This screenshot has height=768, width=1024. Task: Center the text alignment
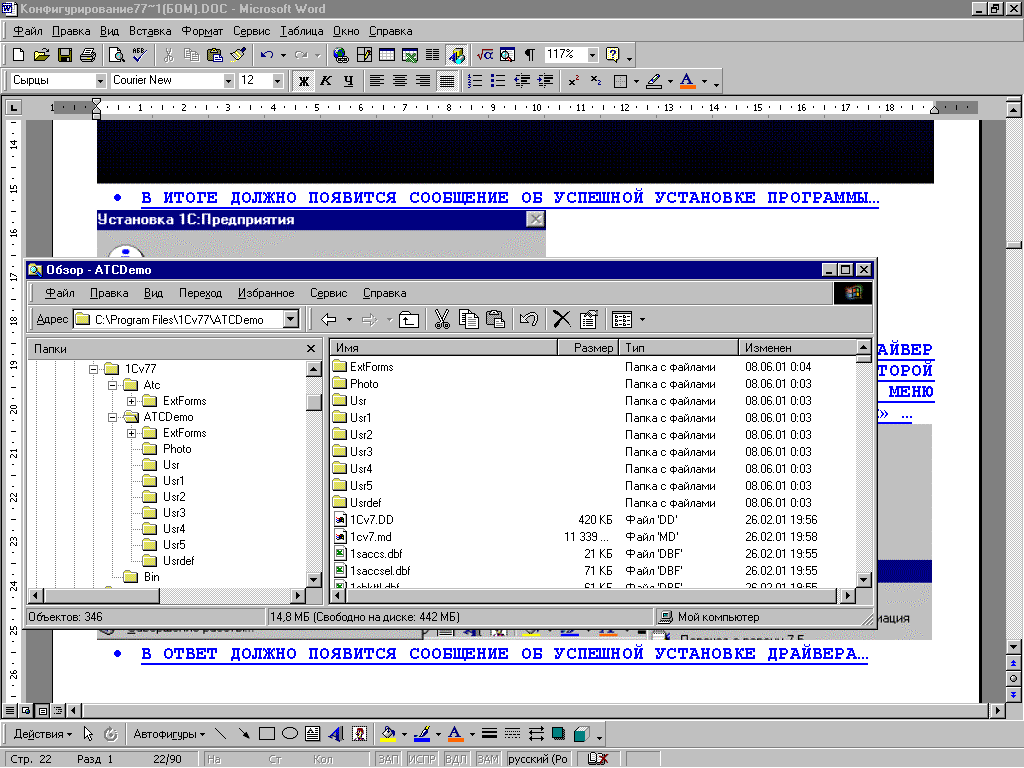click(x=400, y=81)
